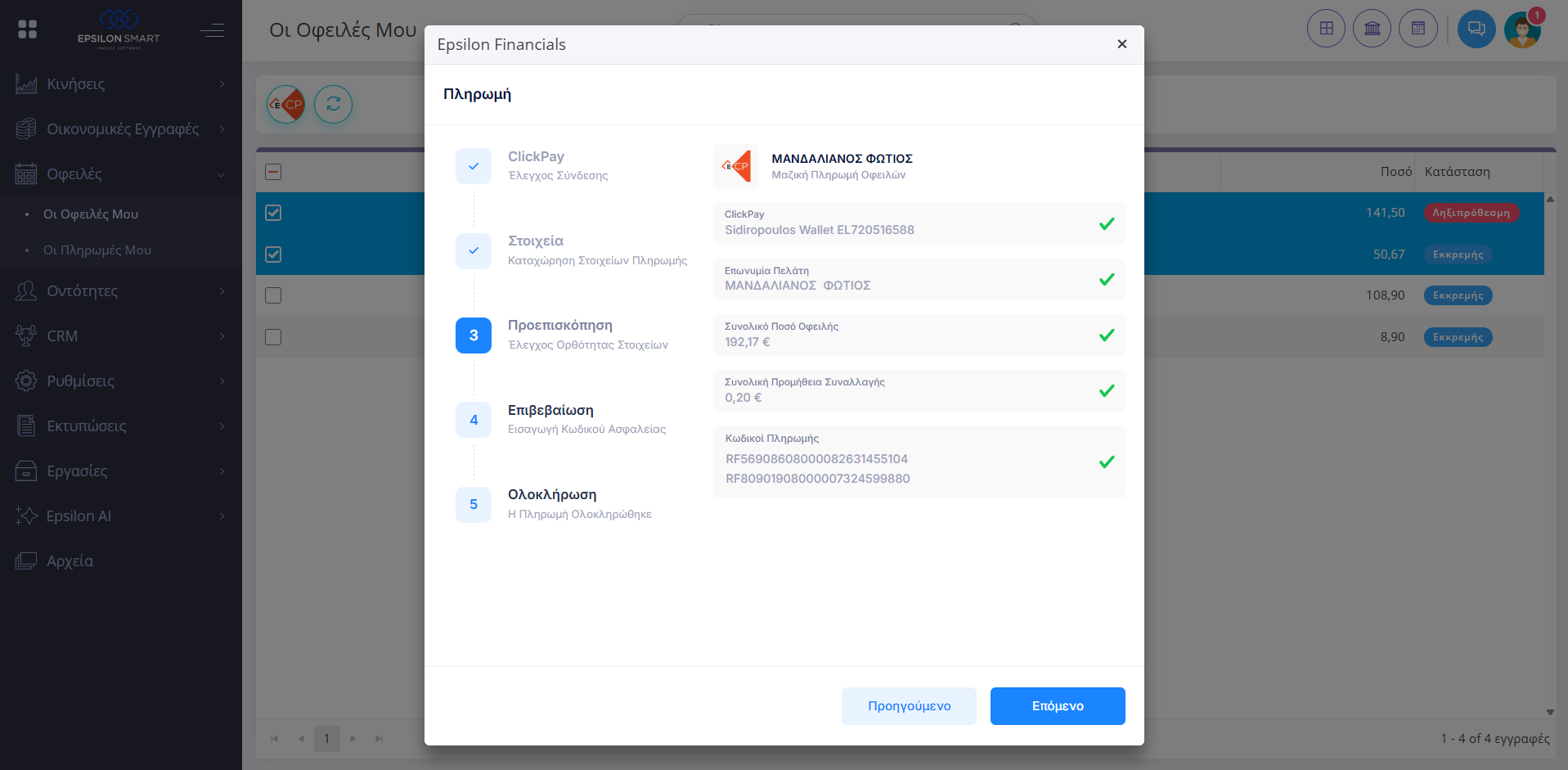
Task: Select step 3 Προεπισκόπηση
Action: [474, 335]
